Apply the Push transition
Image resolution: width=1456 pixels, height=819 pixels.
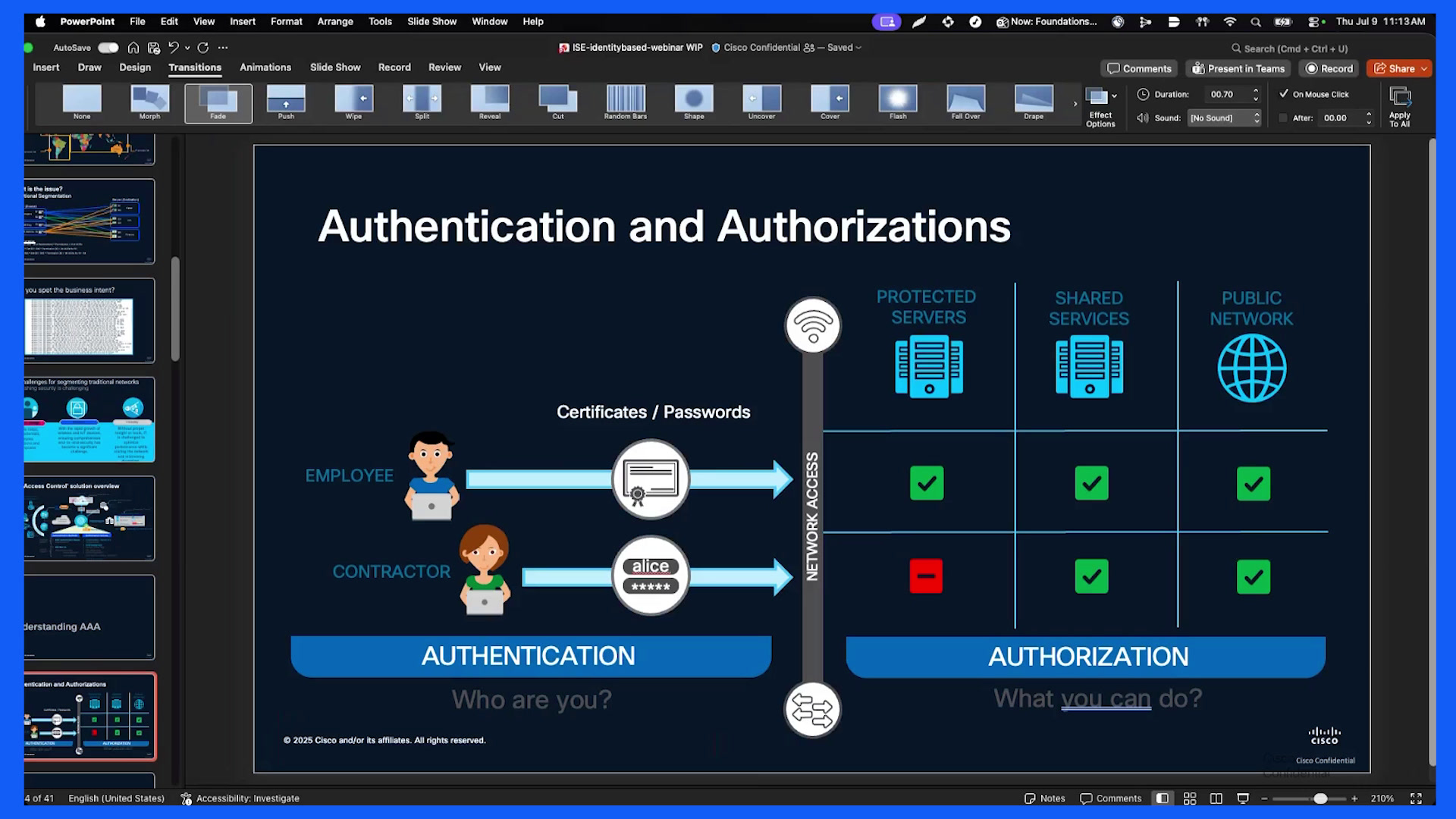286,102
